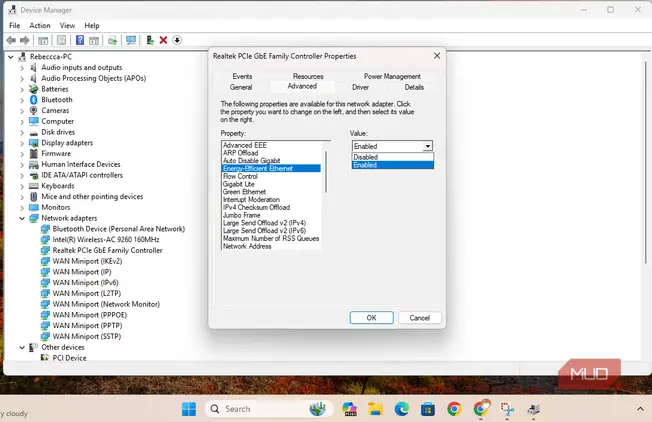Click the taskbar Search box

tap(269, 409)
